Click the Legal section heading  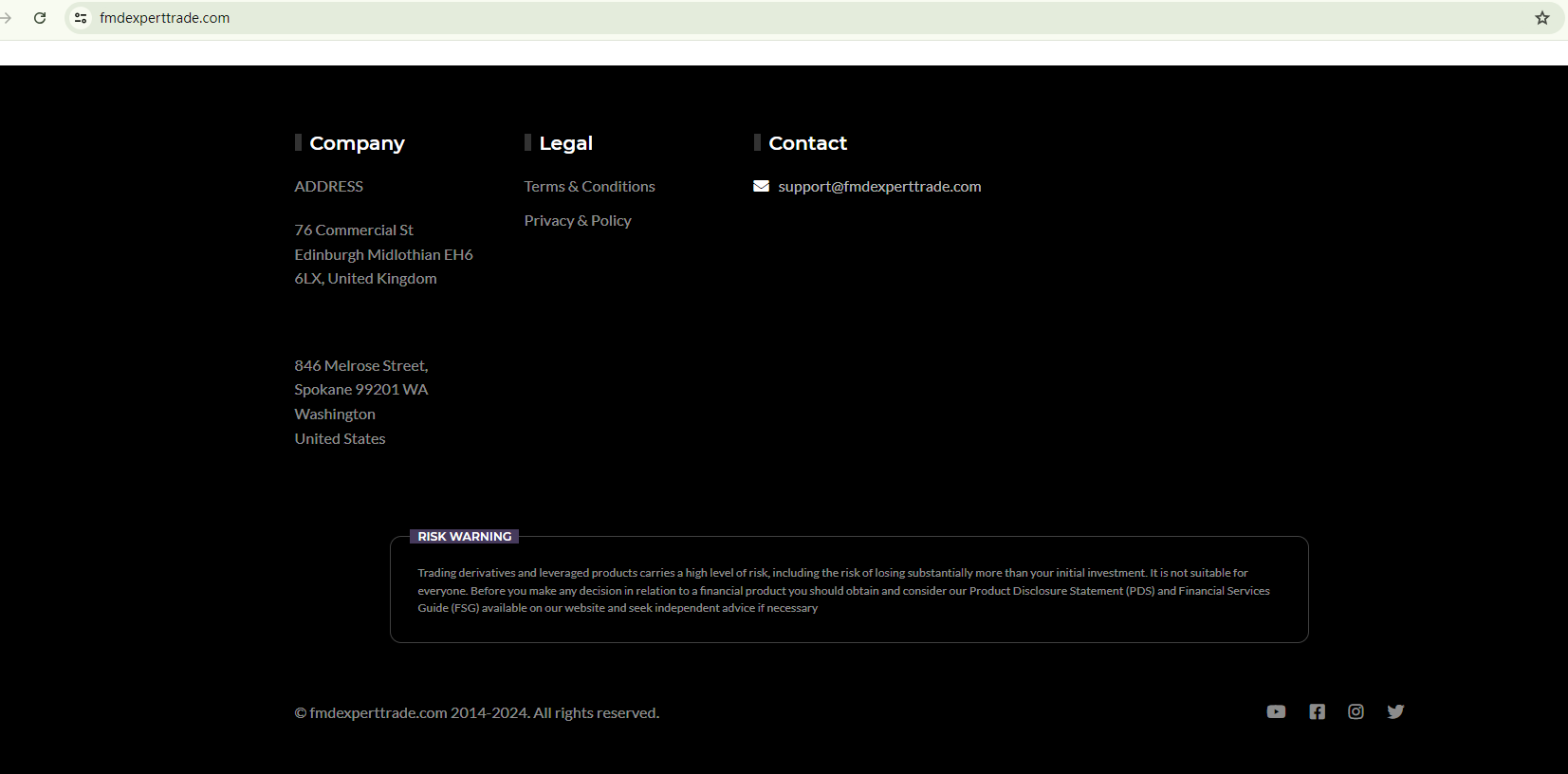tap(565, 143)
